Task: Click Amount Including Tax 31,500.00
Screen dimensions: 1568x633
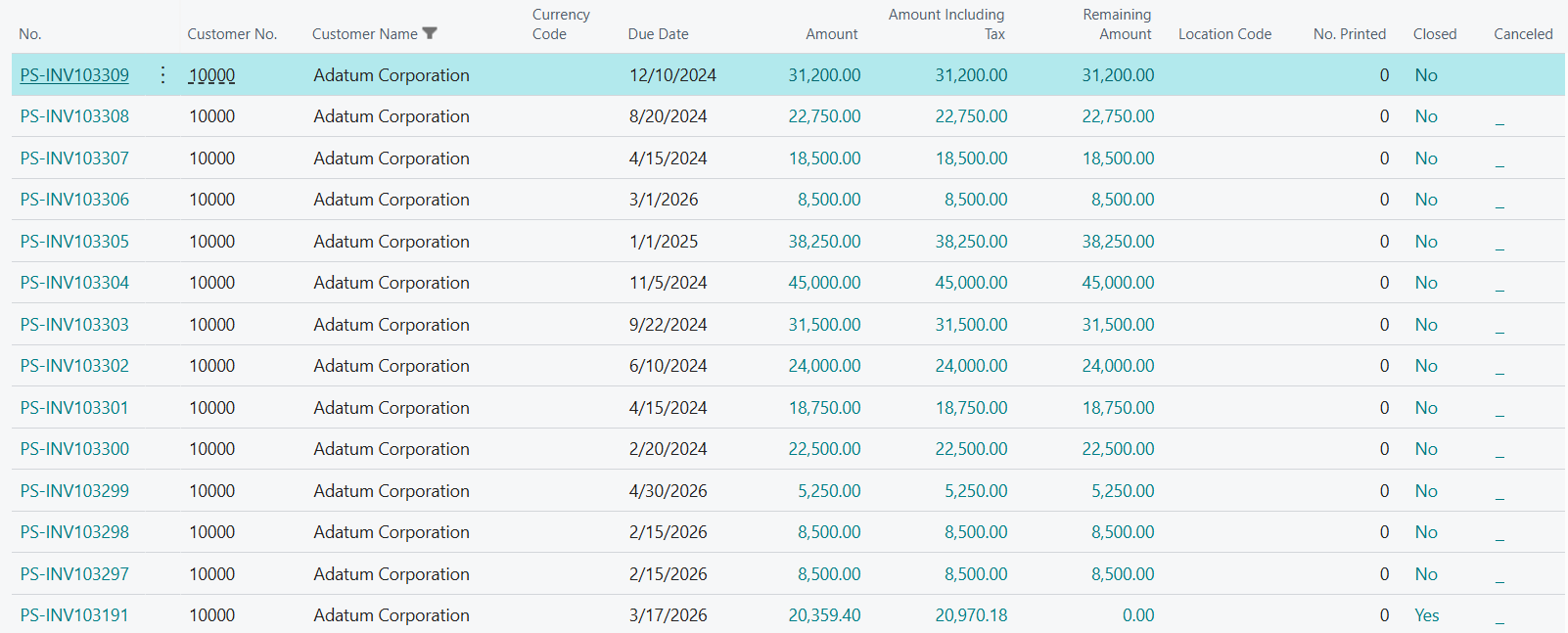Action: pyautogui.click(x=971, y=325)
